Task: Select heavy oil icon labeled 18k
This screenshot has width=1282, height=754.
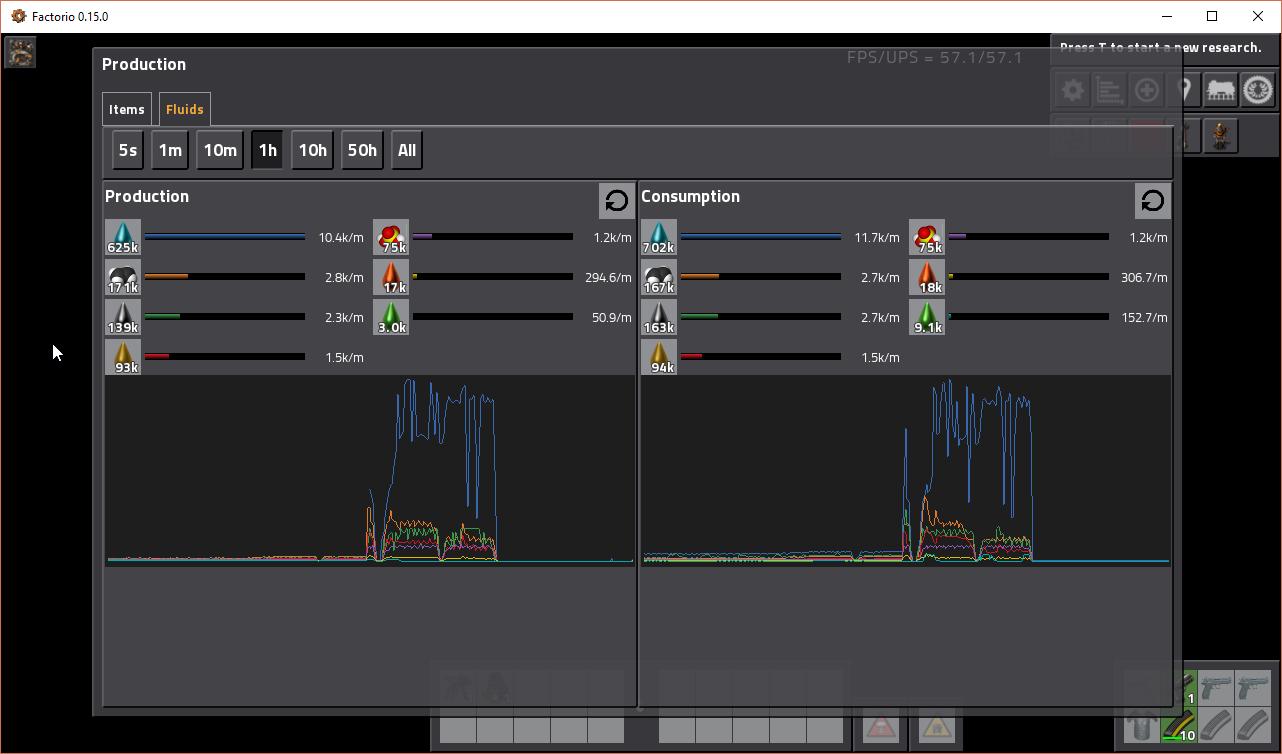Action: pos(927,277)
